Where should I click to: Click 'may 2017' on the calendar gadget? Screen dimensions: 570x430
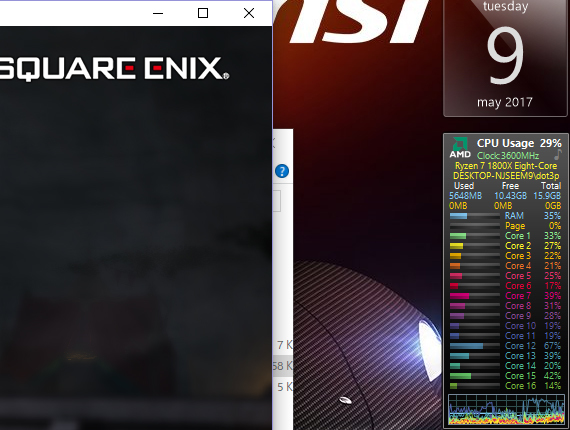[505, 102]
